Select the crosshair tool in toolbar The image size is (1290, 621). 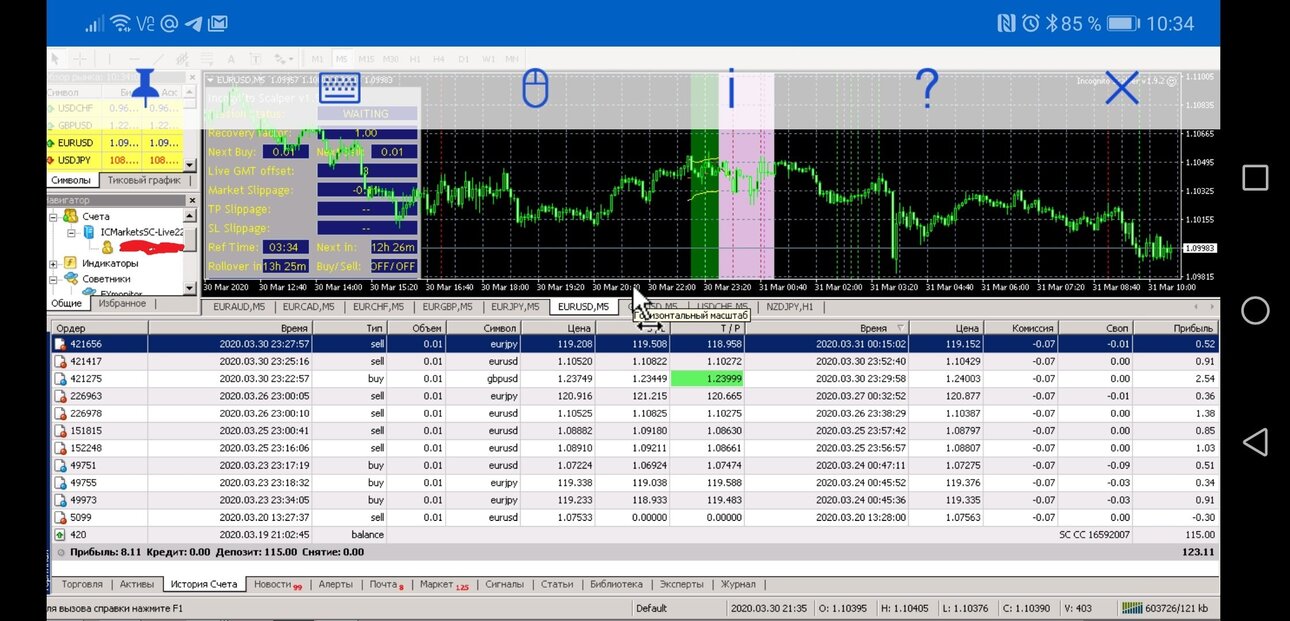[79, 58]
